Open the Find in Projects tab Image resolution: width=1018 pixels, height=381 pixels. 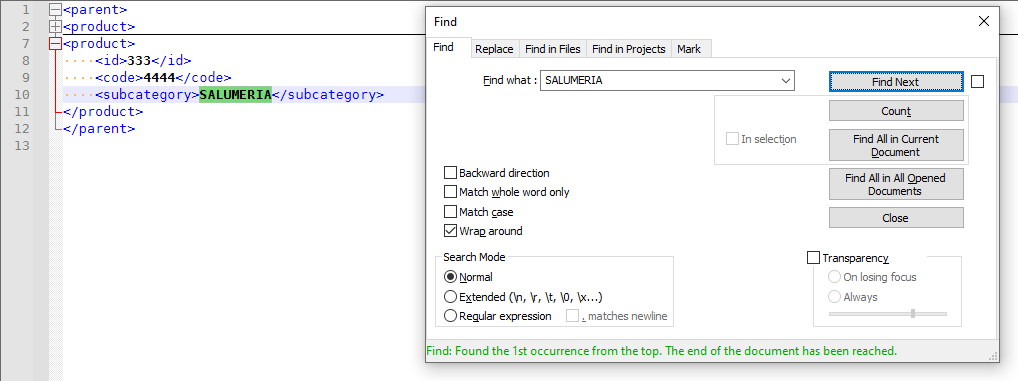point(628,49)
